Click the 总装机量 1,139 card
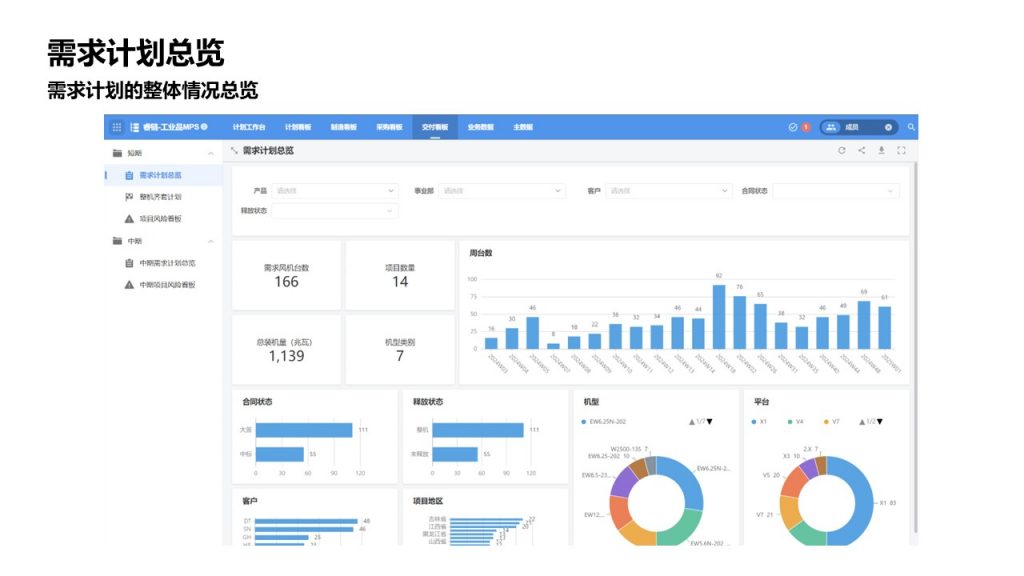The image size is (1024, 576). point(286,350)
